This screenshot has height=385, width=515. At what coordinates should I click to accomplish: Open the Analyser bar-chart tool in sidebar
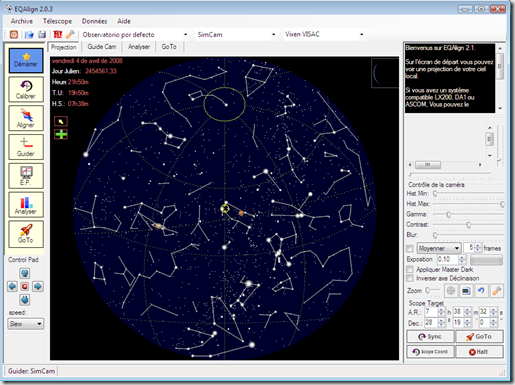(26, 204)
